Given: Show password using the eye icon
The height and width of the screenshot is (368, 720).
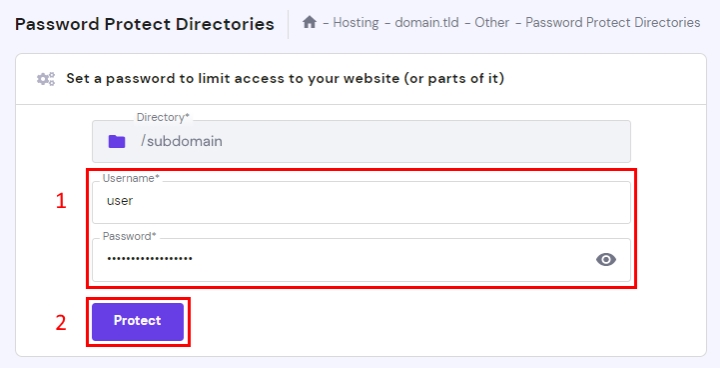Looking at the screenshot, I should pos(606,260).
